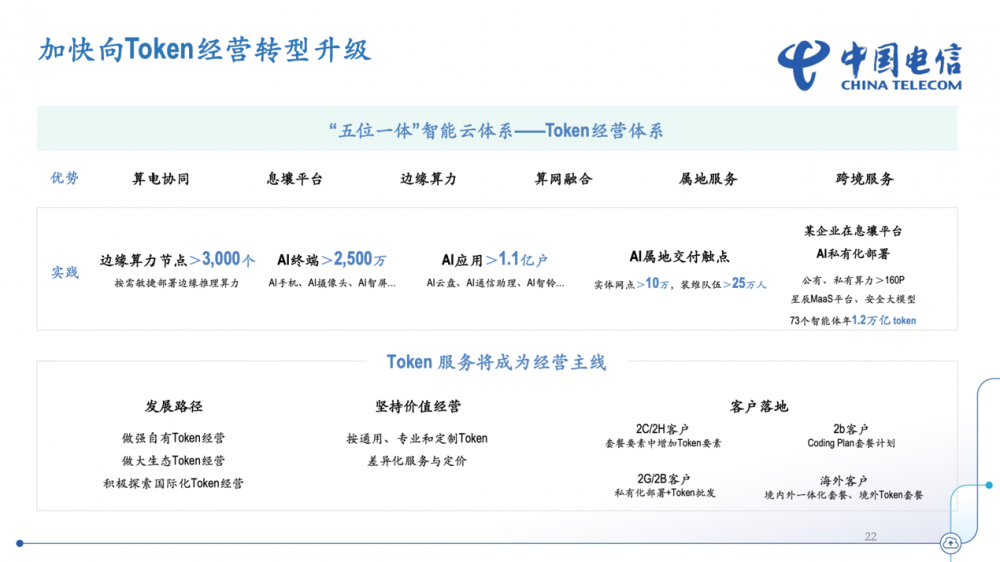The height and width of the screenshot is (562, 1000).
Task: Select the 跨境服务 heading
Action: (x=864, y=179)
